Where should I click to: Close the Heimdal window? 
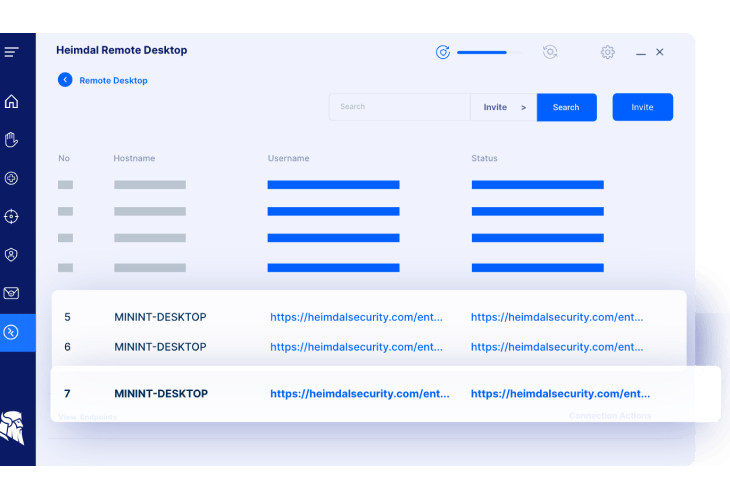(660, 52)
